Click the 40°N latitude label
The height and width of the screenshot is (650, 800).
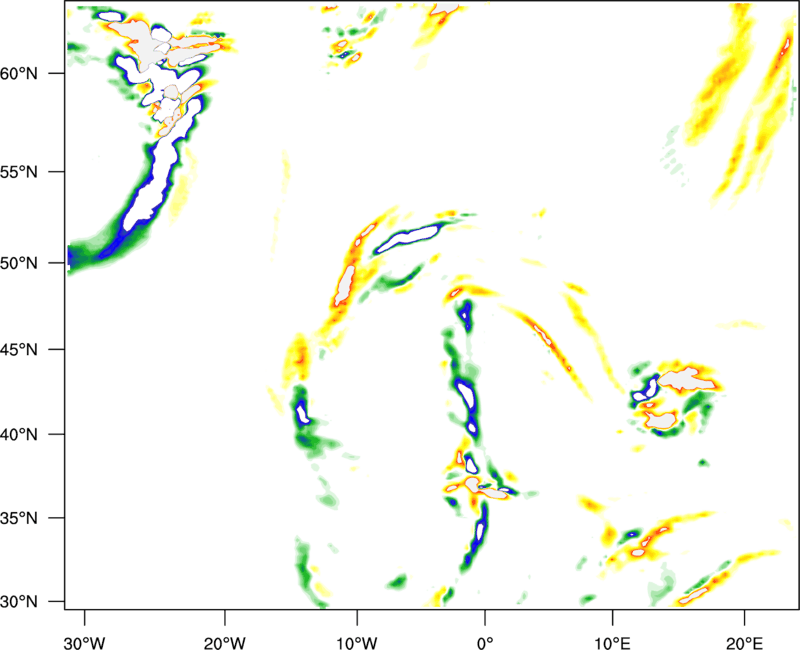19,435
